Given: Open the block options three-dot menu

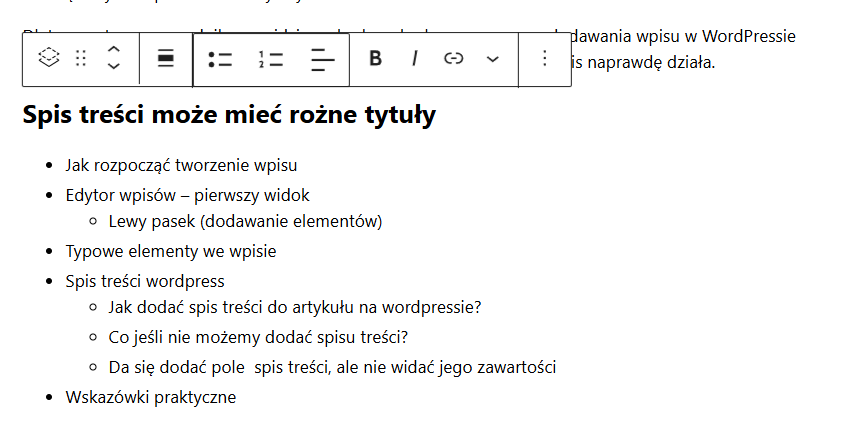Looking at the screenshot, I should [x=544, y=59].
